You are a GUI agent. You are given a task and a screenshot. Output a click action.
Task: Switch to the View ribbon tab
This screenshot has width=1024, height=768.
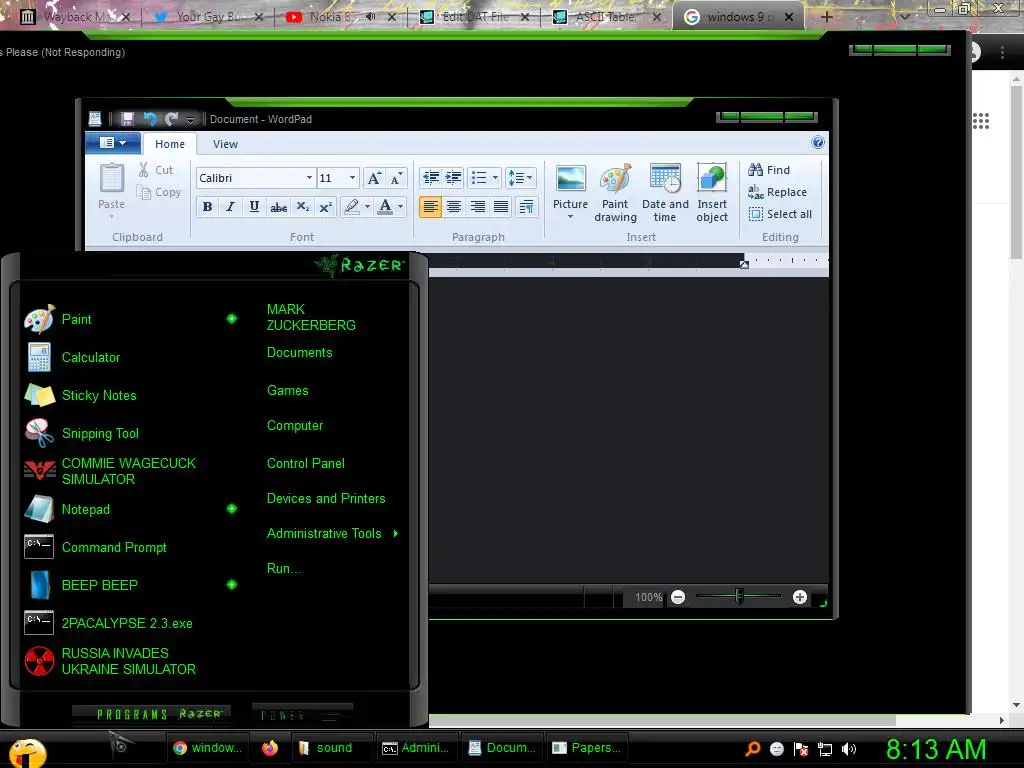225,144
